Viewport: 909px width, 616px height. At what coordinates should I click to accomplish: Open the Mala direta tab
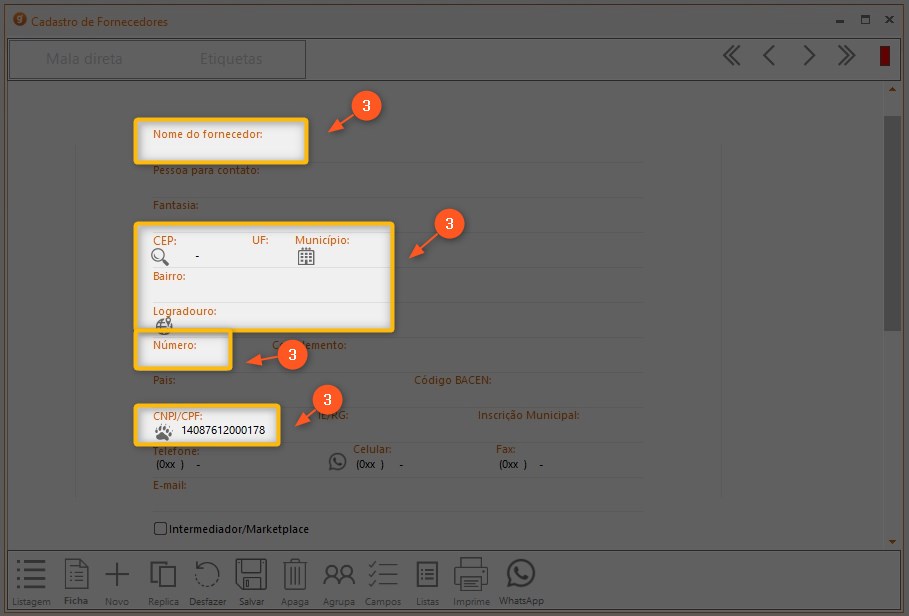pos(84,59)
